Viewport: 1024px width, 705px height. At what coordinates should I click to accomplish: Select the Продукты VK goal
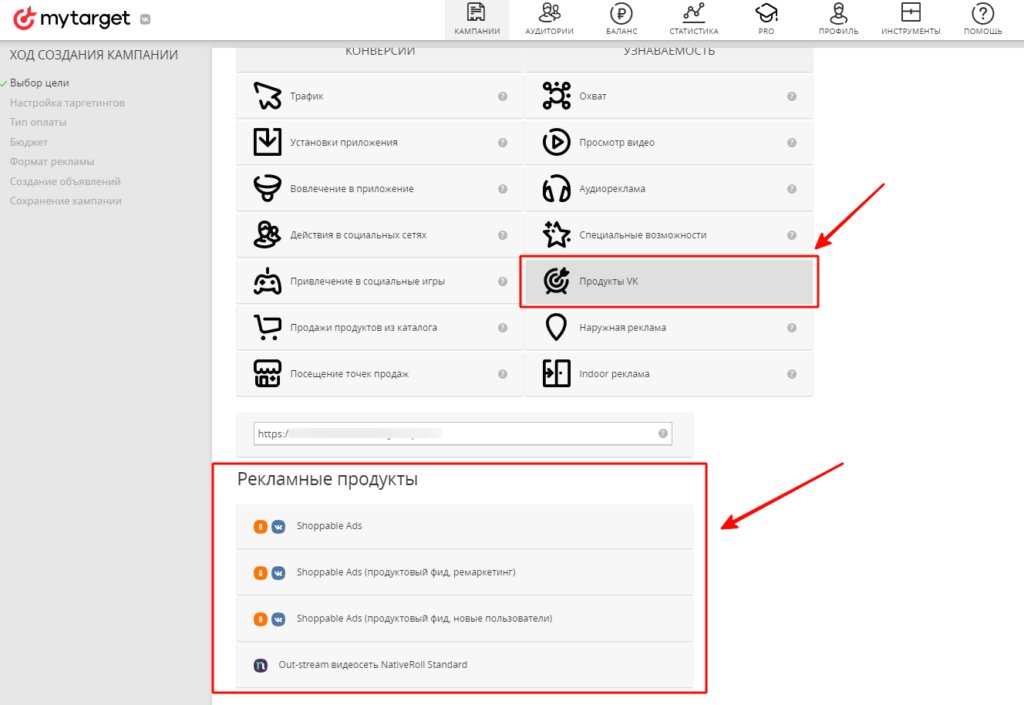(x=669, y=281)
